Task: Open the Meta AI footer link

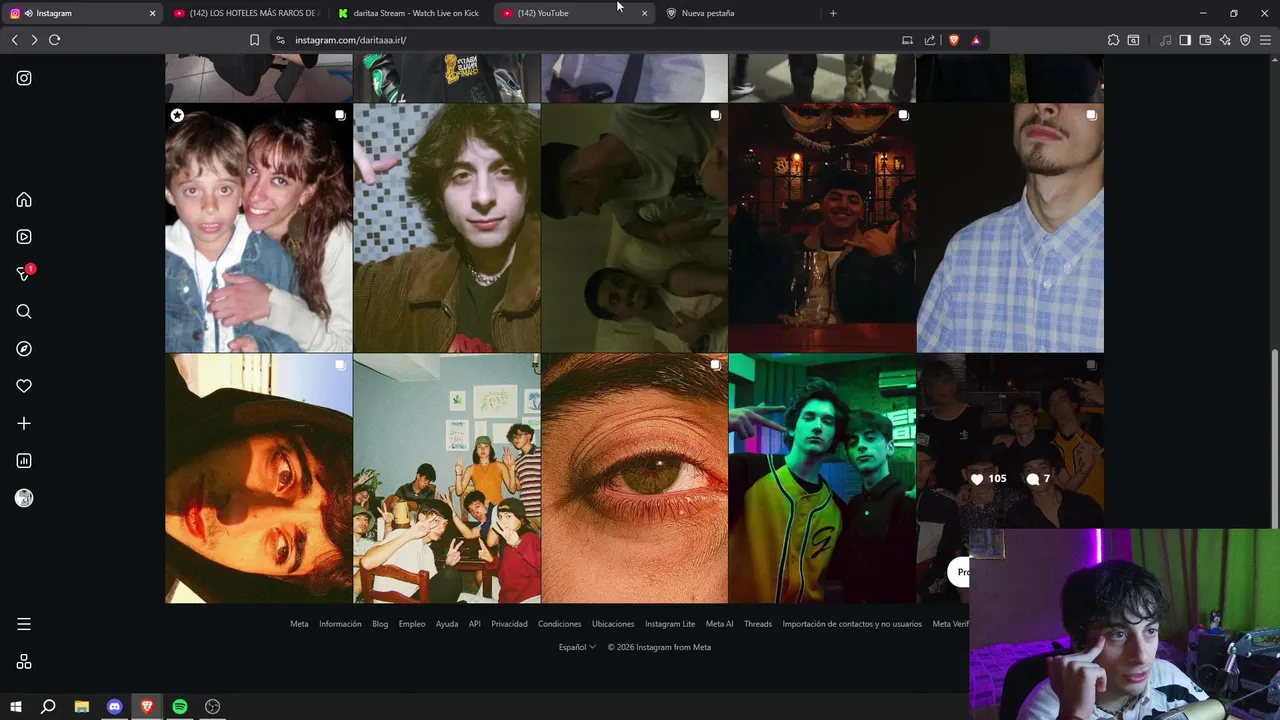Action: pos(719,624)
